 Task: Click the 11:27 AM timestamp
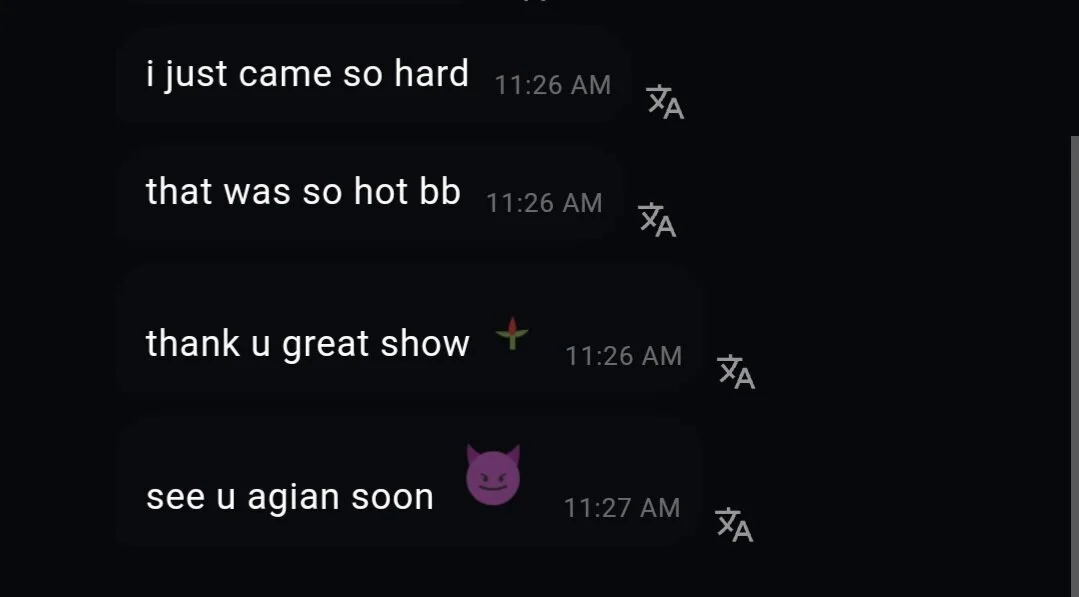pos(622,508)
